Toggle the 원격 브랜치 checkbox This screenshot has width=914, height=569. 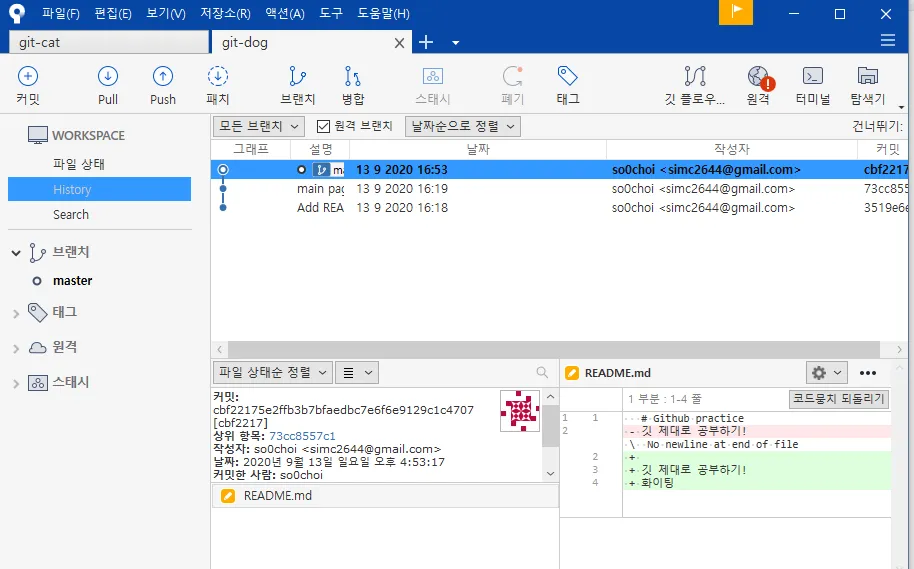tap(323, 126)
